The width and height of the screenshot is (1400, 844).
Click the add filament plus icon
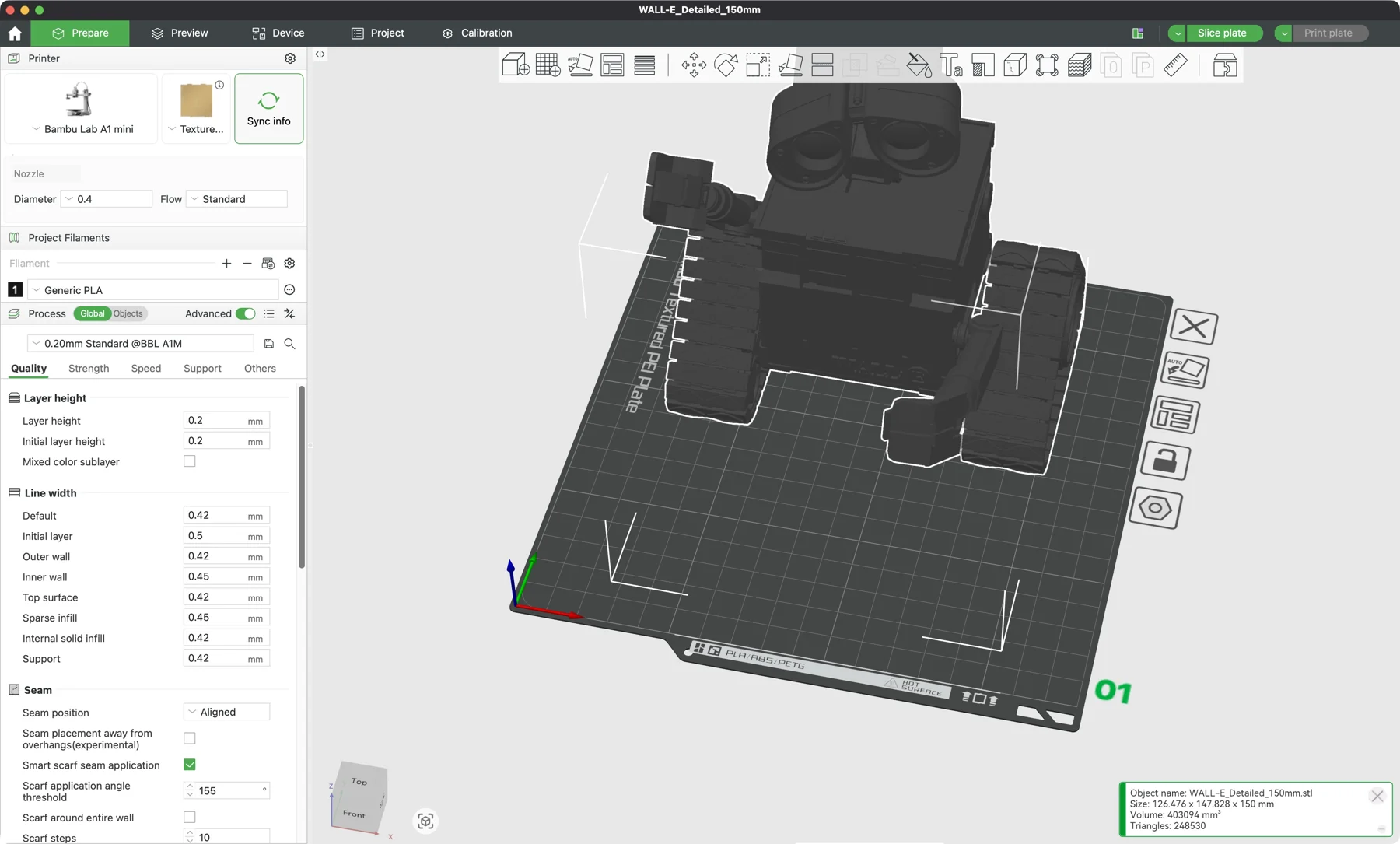click(226, 264)
